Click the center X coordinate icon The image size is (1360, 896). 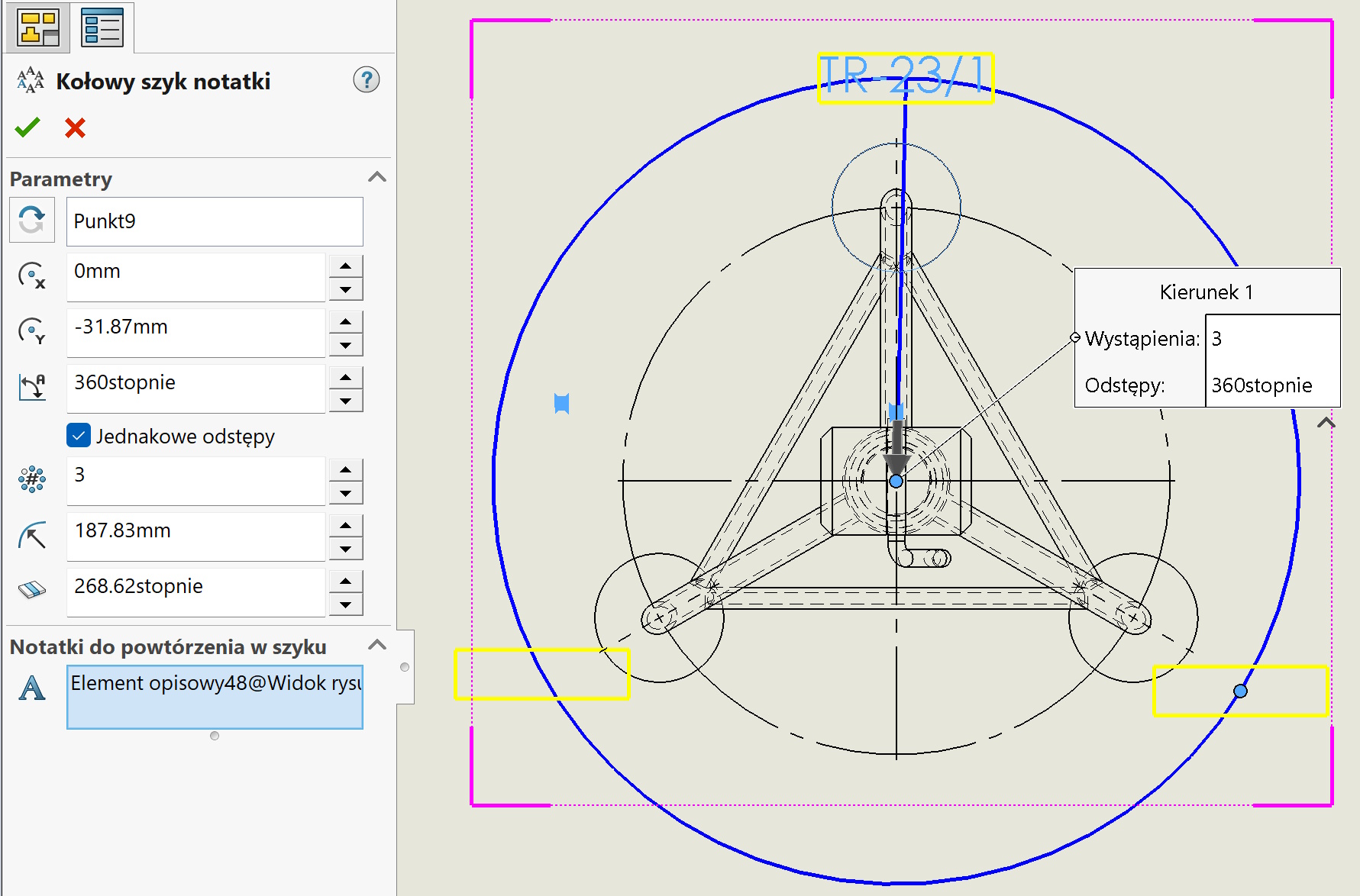click(32, 276)
